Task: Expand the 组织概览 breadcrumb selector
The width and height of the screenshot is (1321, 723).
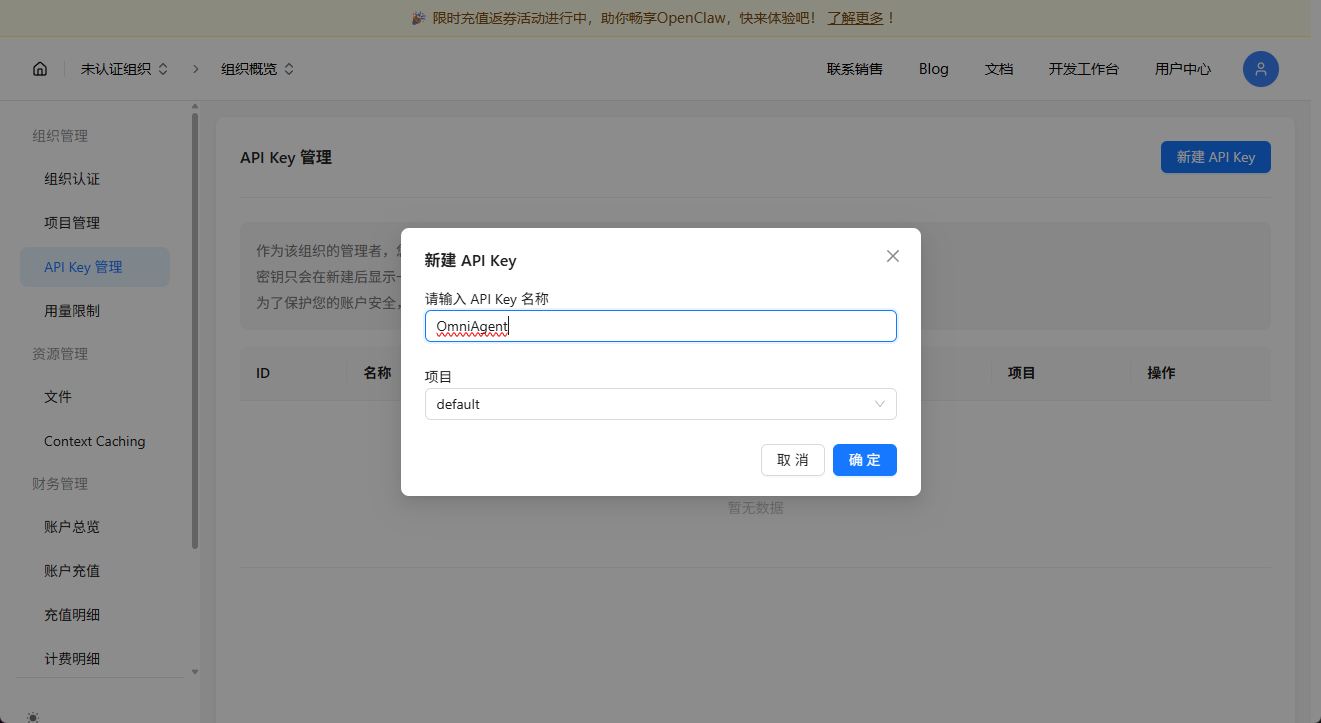Action: point(257,69)
